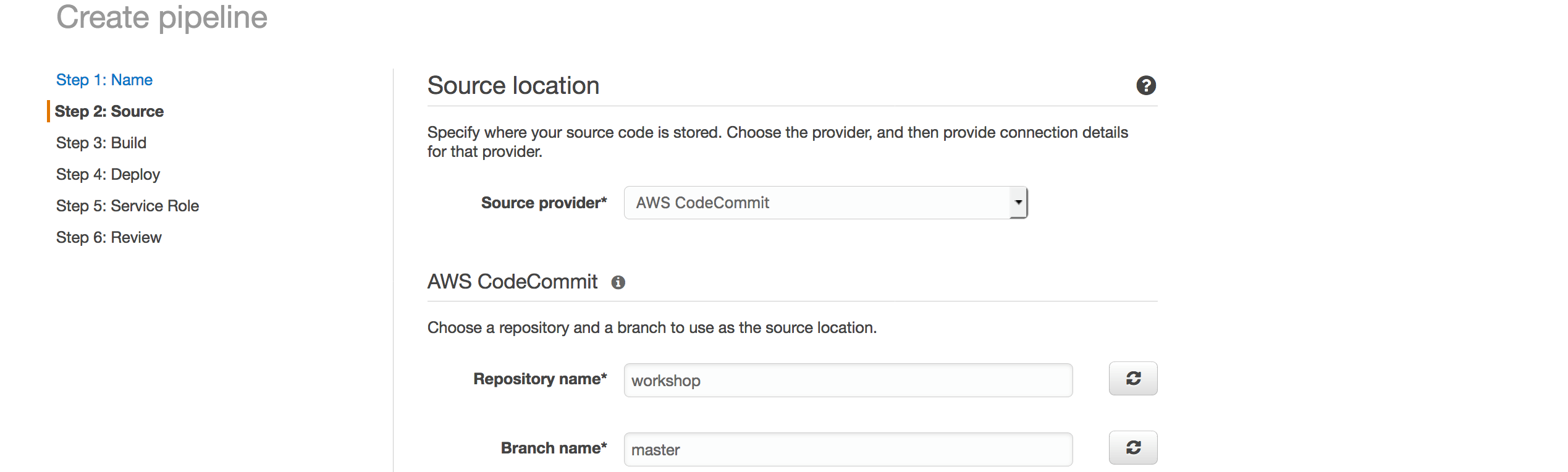This screenshot has width=1568, height=472.
Task: Jump to Step 4: Deploy
Action: pos(108,174)
